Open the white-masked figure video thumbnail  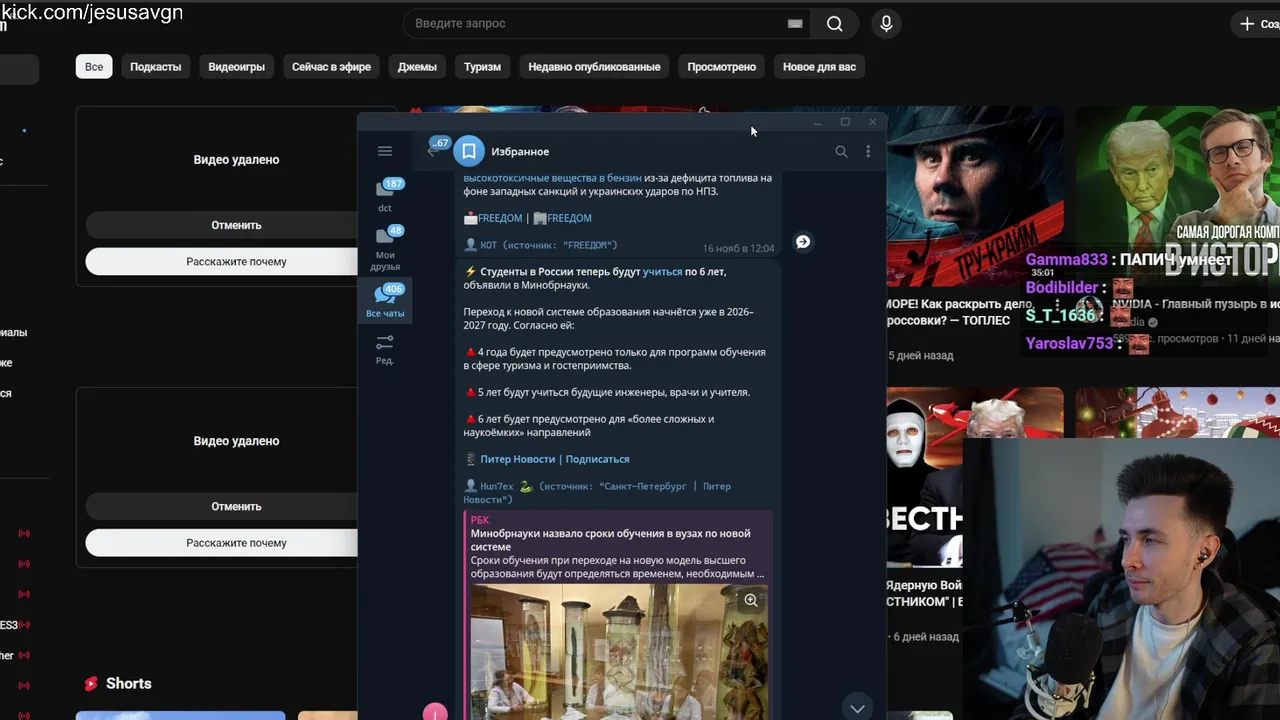(x=924, y=477)
